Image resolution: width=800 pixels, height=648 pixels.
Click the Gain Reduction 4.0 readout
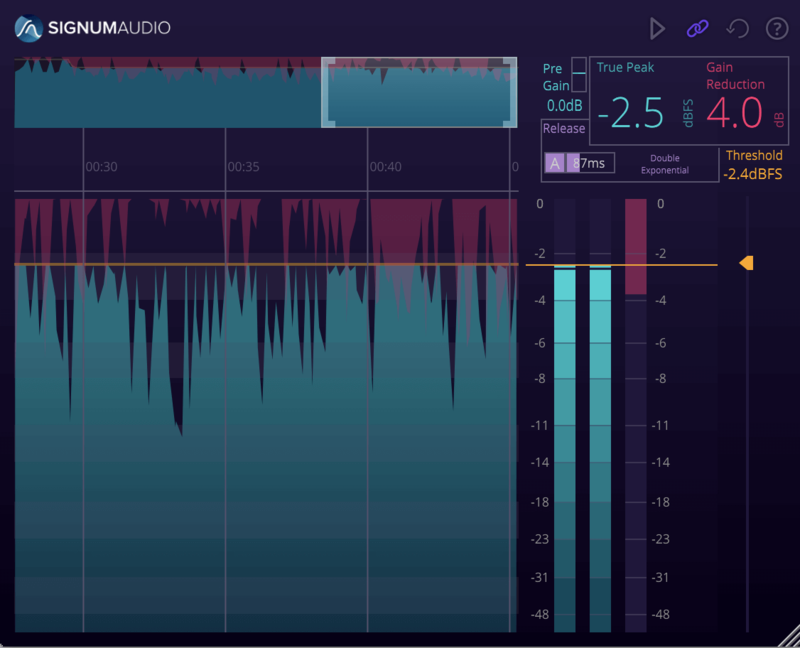pos(735,114)
